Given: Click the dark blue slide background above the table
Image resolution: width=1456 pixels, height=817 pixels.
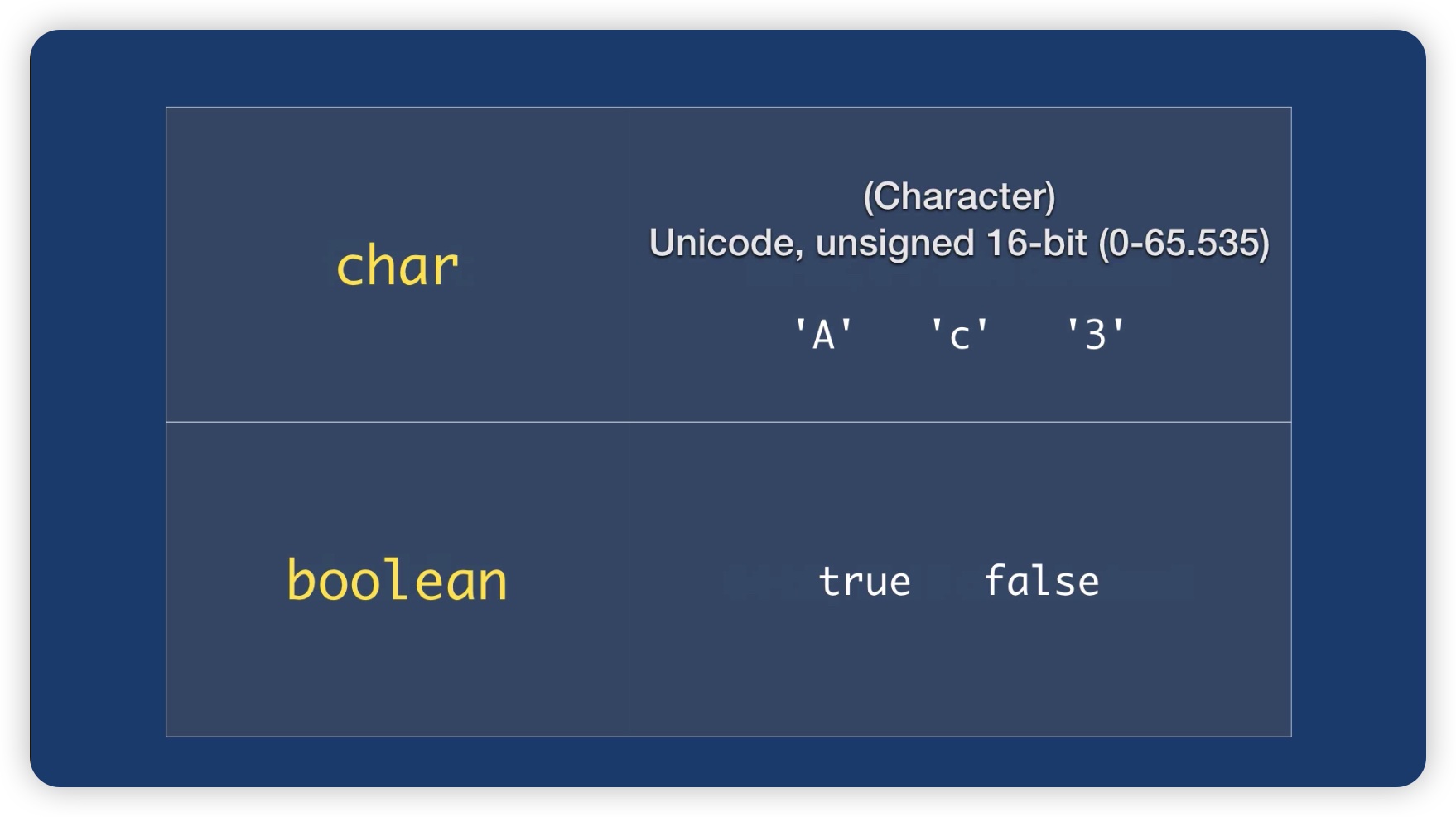Looking at the screenshot, I should (x=728, y=68).
